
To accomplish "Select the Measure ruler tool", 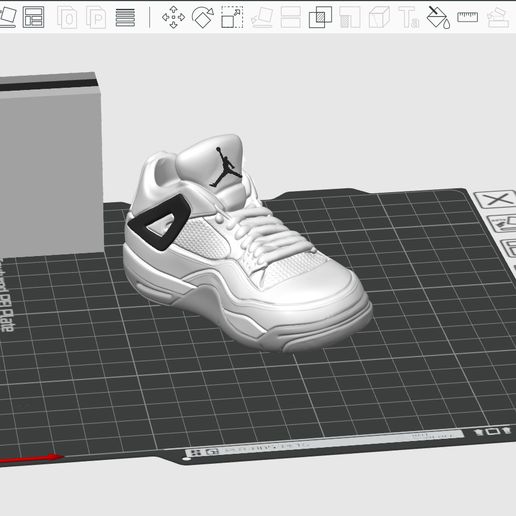I will [x=467, y=17].
